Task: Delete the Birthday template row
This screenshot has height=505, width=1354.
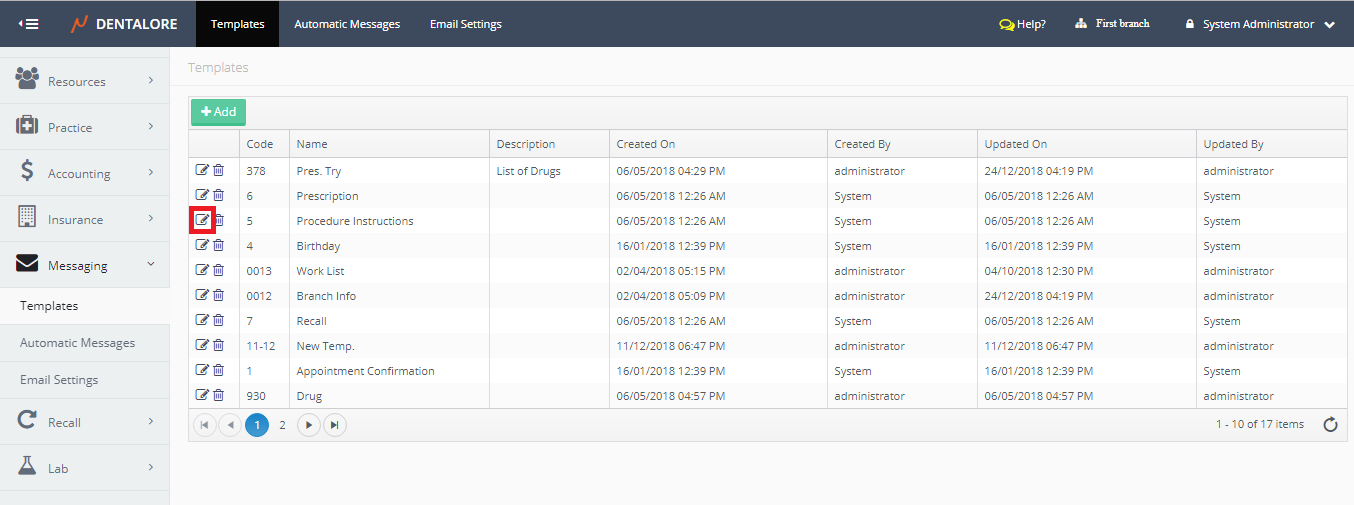Action: (219, 245)
